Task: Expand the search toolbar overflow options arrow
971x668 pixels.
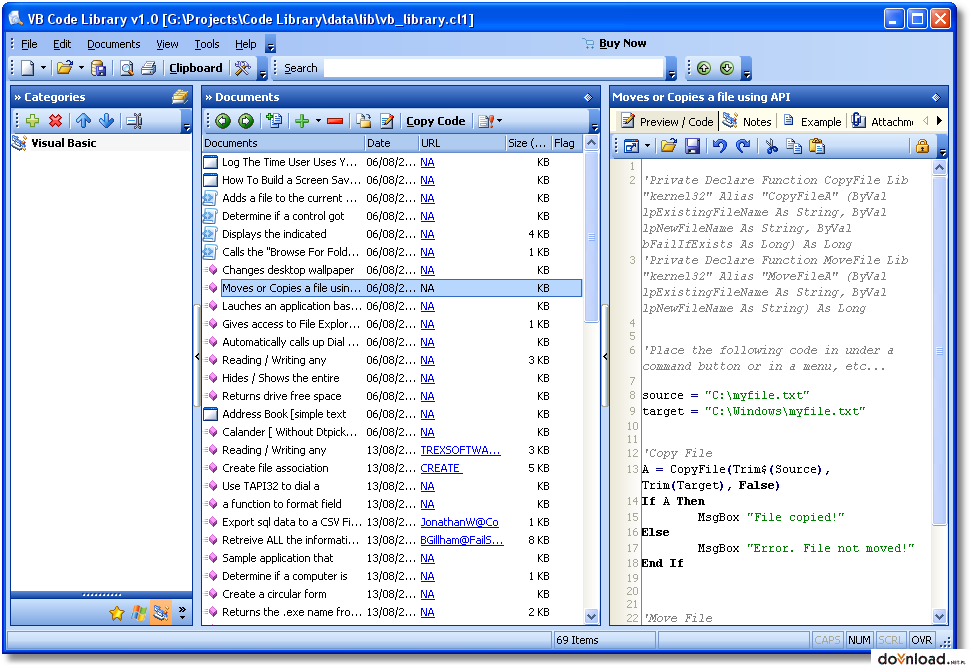Action: [x=672, y=69]
